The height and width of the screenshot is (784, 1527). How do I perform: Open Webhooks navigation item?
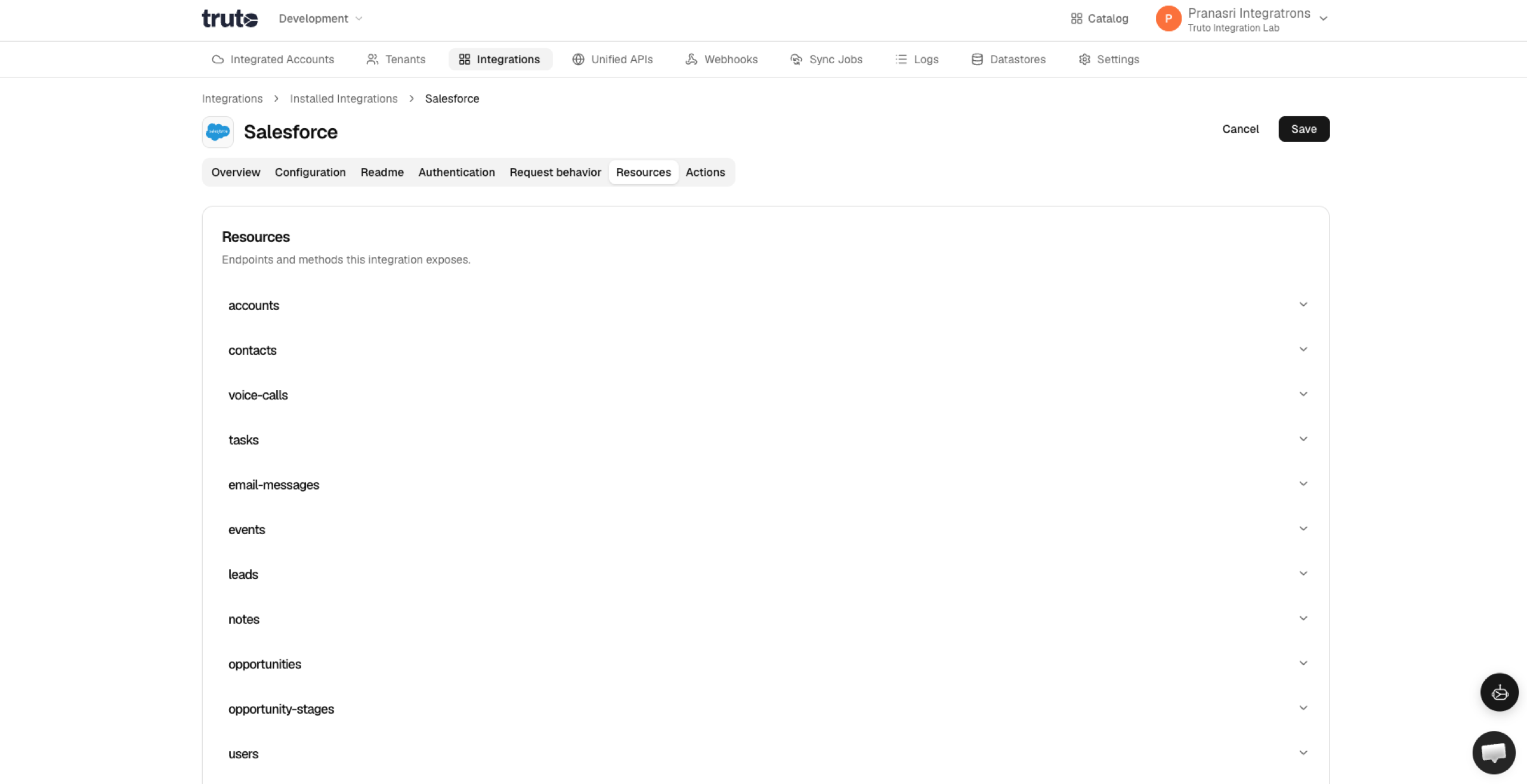click(722, 59)
